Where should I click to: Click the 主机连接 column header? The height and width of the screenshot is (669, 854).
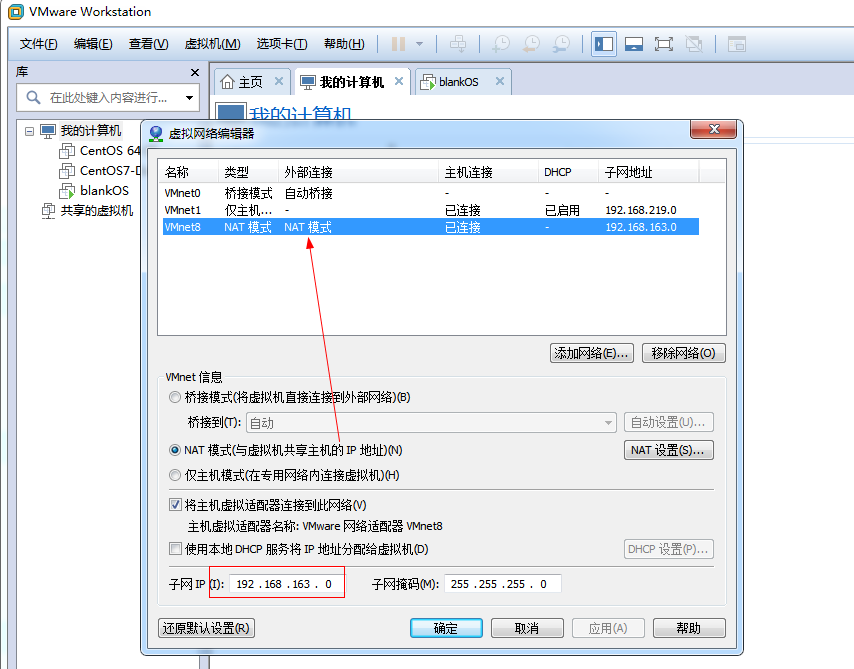pyautogui.click(x=489, y=172)
